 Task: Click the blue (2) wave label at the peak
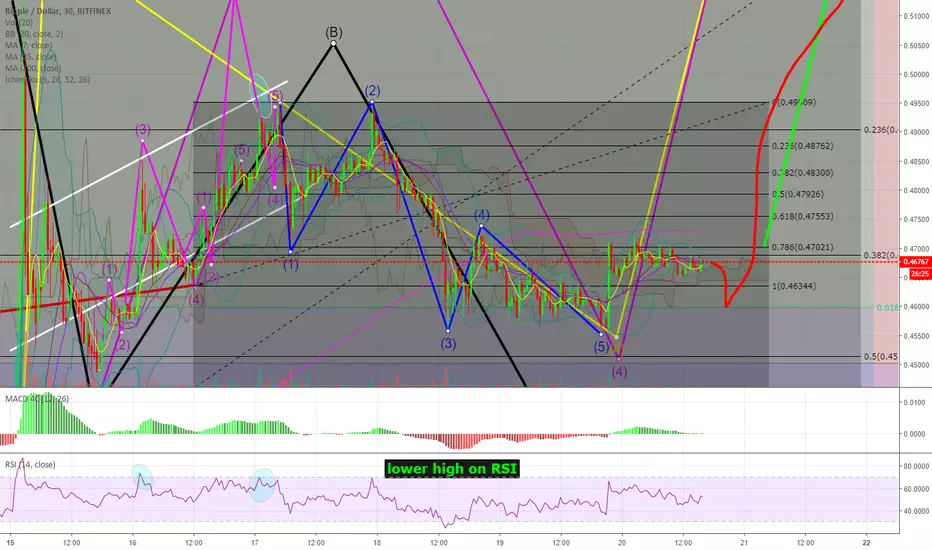pyautogui.click(x=372, y=90)
